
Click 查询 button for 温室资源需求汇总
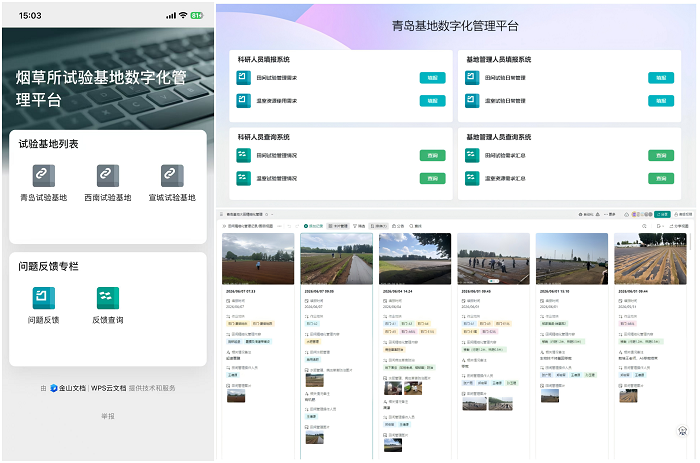click(661, 179)
